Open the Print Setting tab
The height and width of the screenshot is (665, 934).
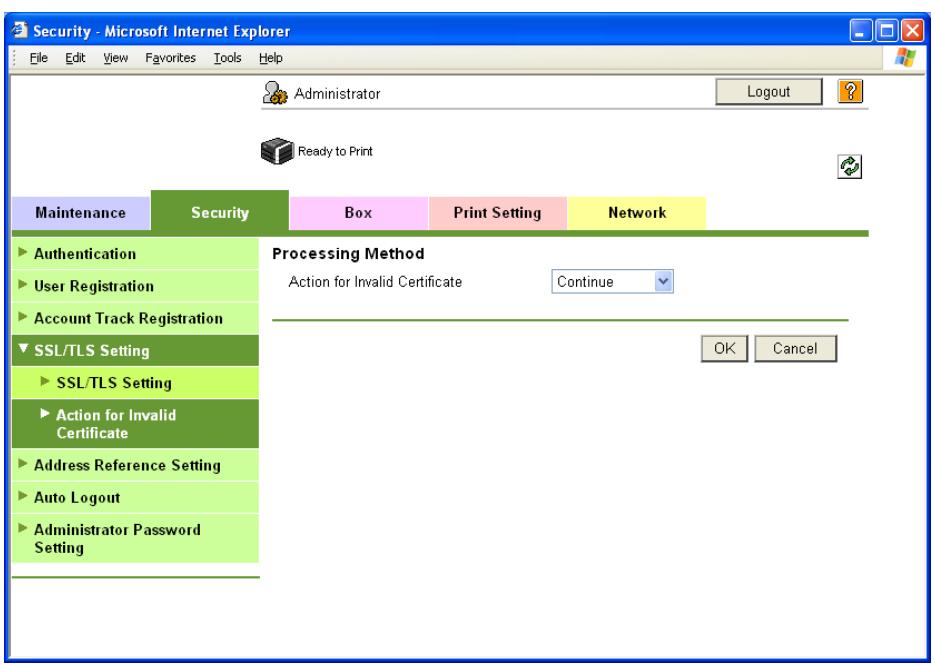coord(497,213)
